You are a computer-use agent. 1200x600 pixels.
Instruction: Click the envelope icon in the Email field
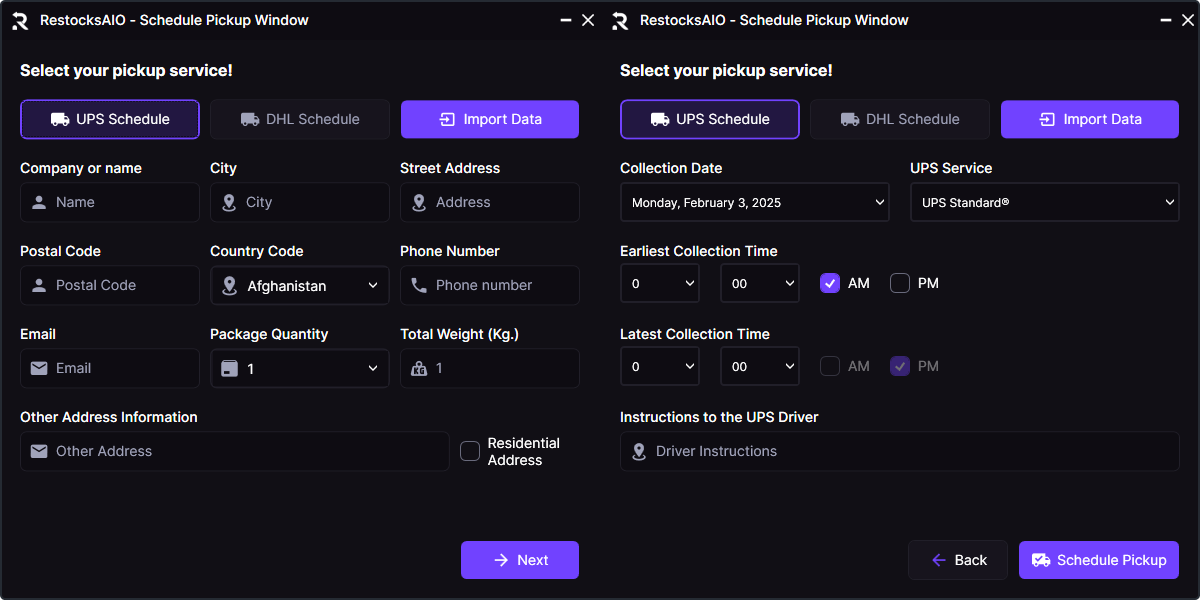point(39,368)
